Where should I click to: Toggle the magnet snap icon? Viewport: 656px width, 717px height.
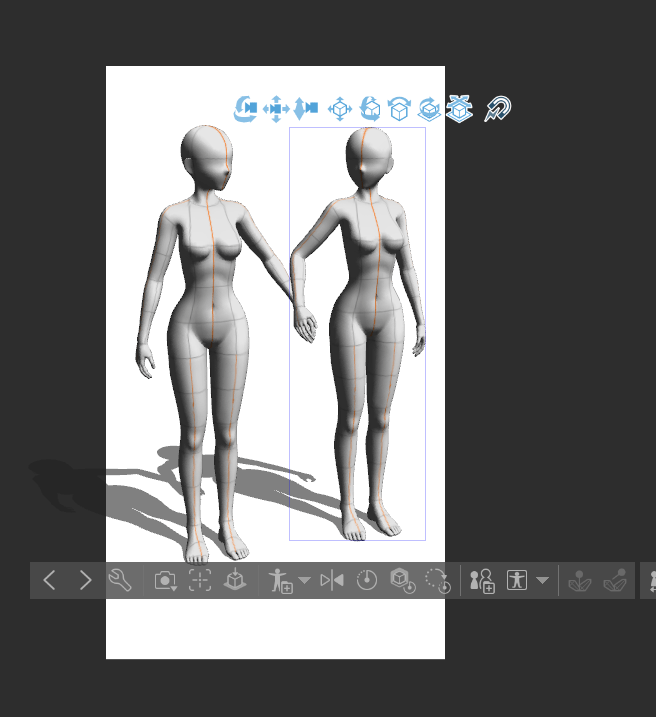tap(497, 108)
